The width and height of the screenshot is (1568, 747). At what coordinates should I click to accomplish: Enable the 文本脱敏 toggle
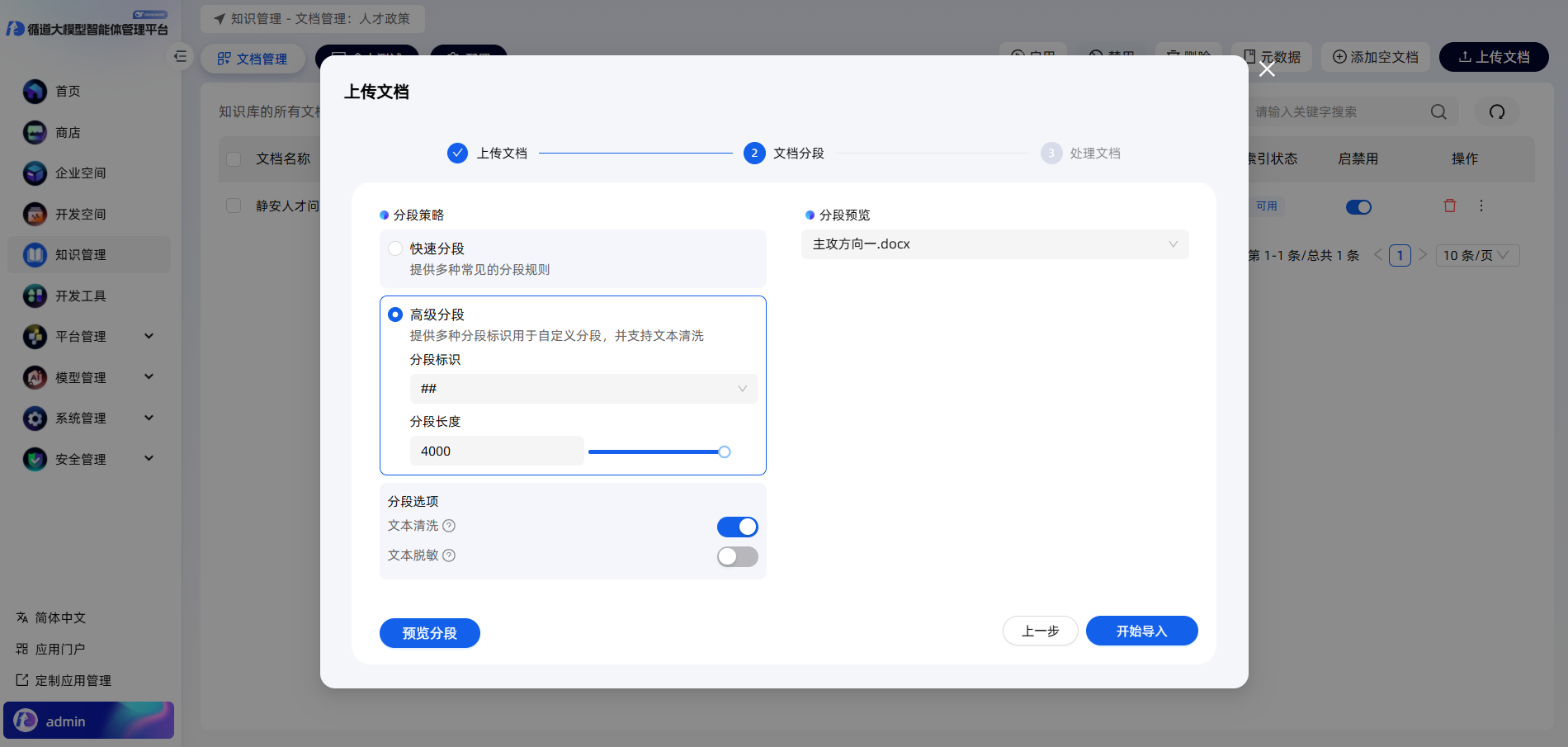tap(737, 556)
